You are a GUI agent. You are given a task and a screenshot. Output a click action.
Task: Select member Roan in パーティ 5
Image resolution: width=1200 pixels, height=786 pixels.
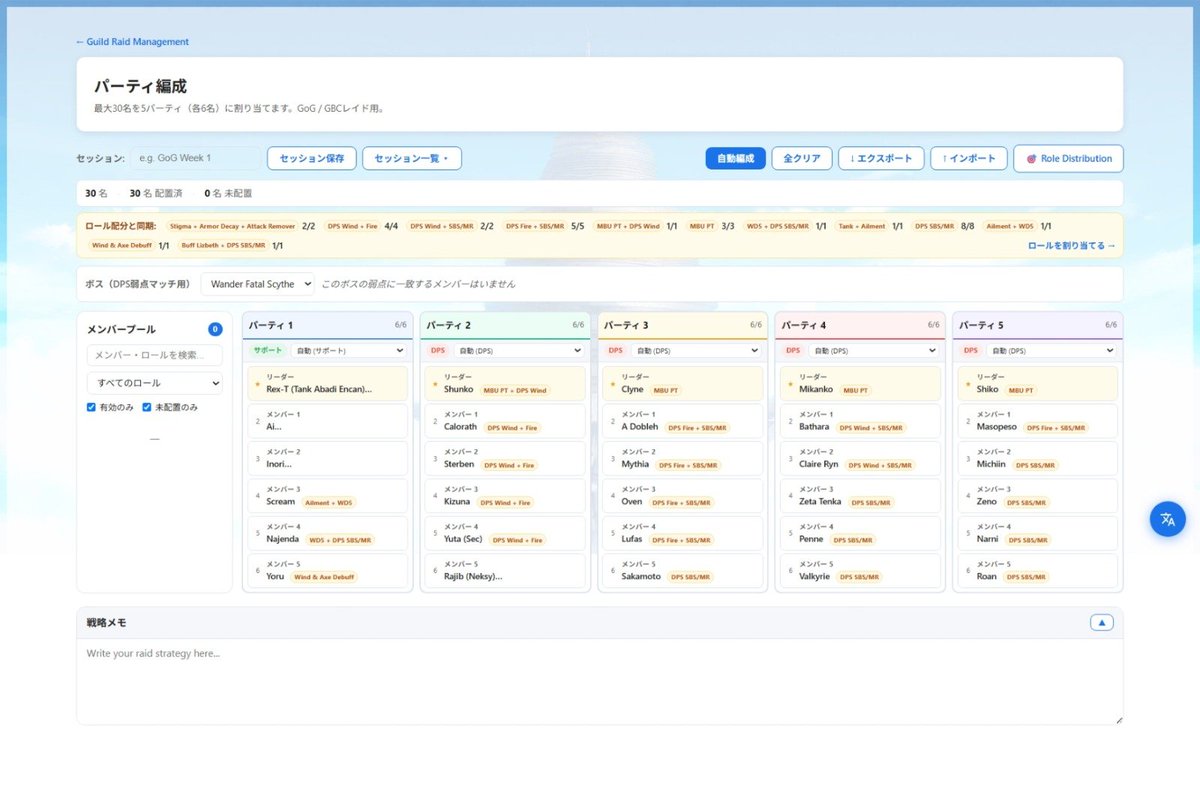[1038, 571]
